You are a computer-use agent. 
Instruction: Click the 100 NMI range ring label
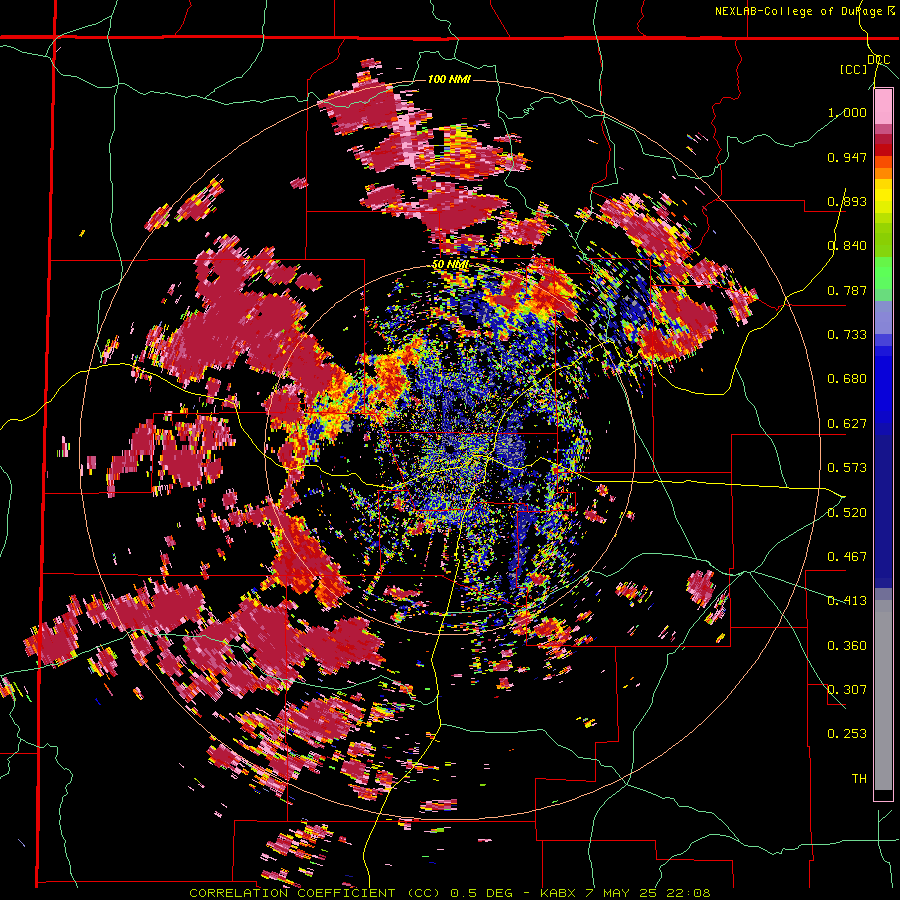coord(449,79)
